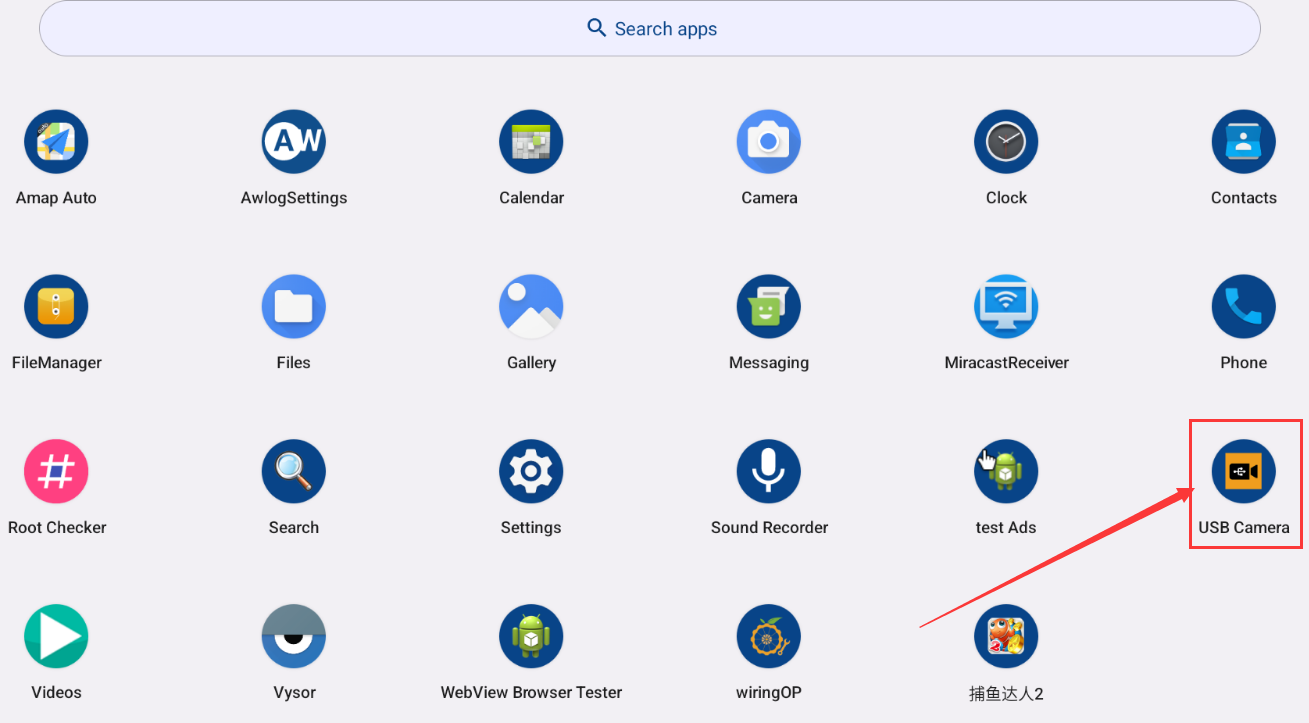Launch the Camera app
1309x723 pixels.
[x=769, y=142]
